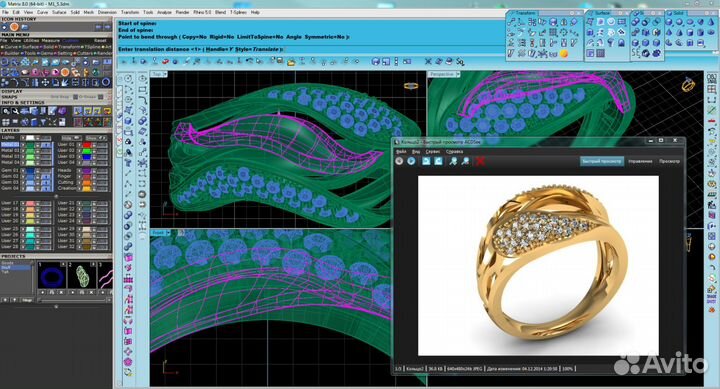Open the Surface menu in menu bar

coord(59,12)
